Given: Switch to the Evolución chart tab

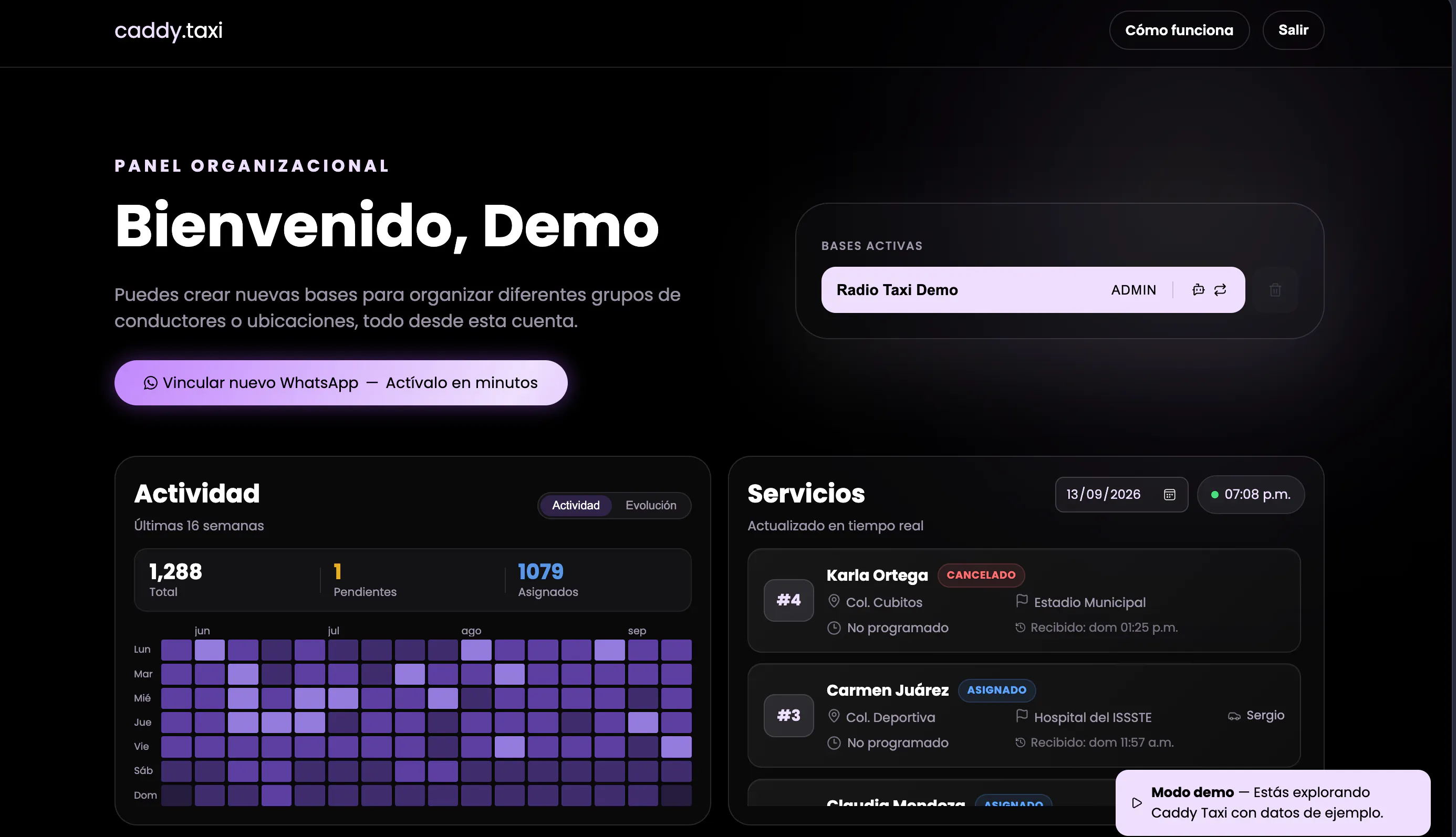Looking at the screenshot, I should click(651, 505).
